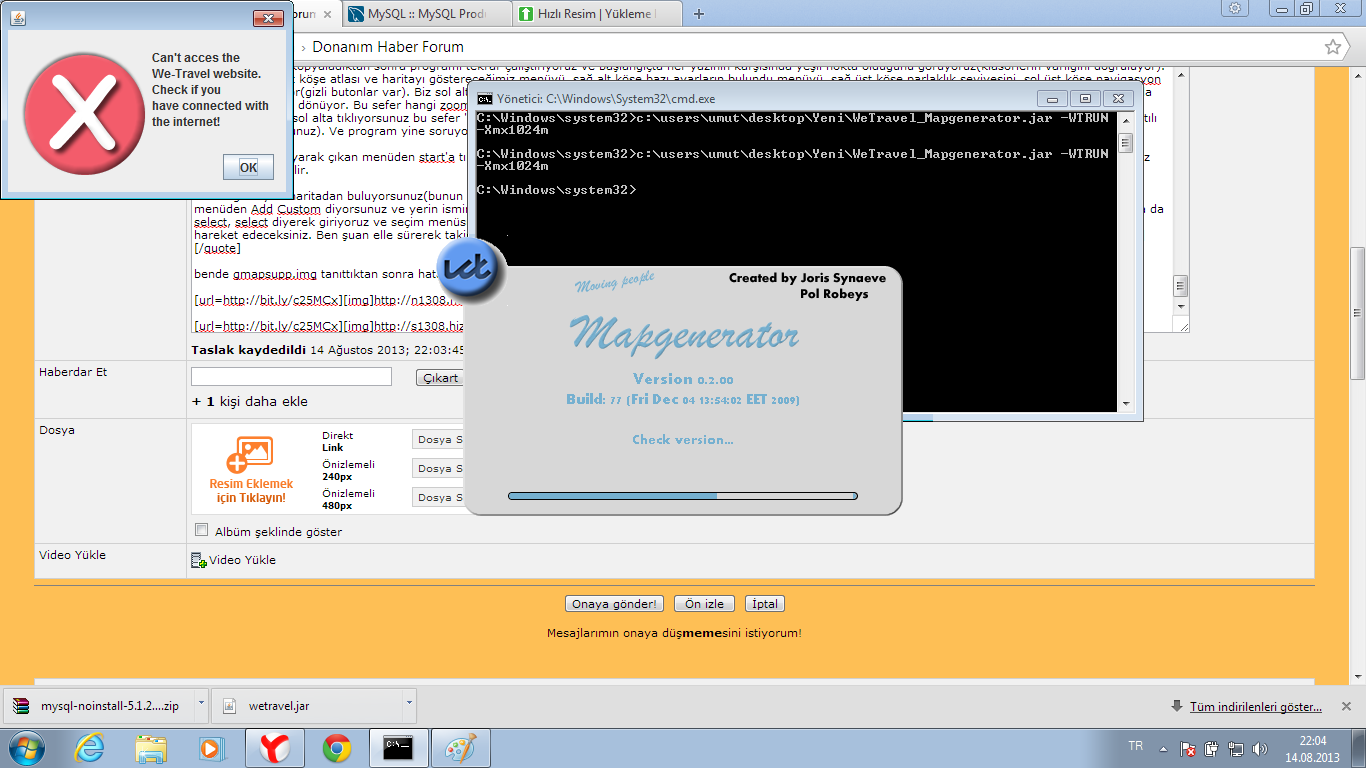Close the downloads bar with X
The width and height of the screenshot is (1366, 768).
(1345, 706)
